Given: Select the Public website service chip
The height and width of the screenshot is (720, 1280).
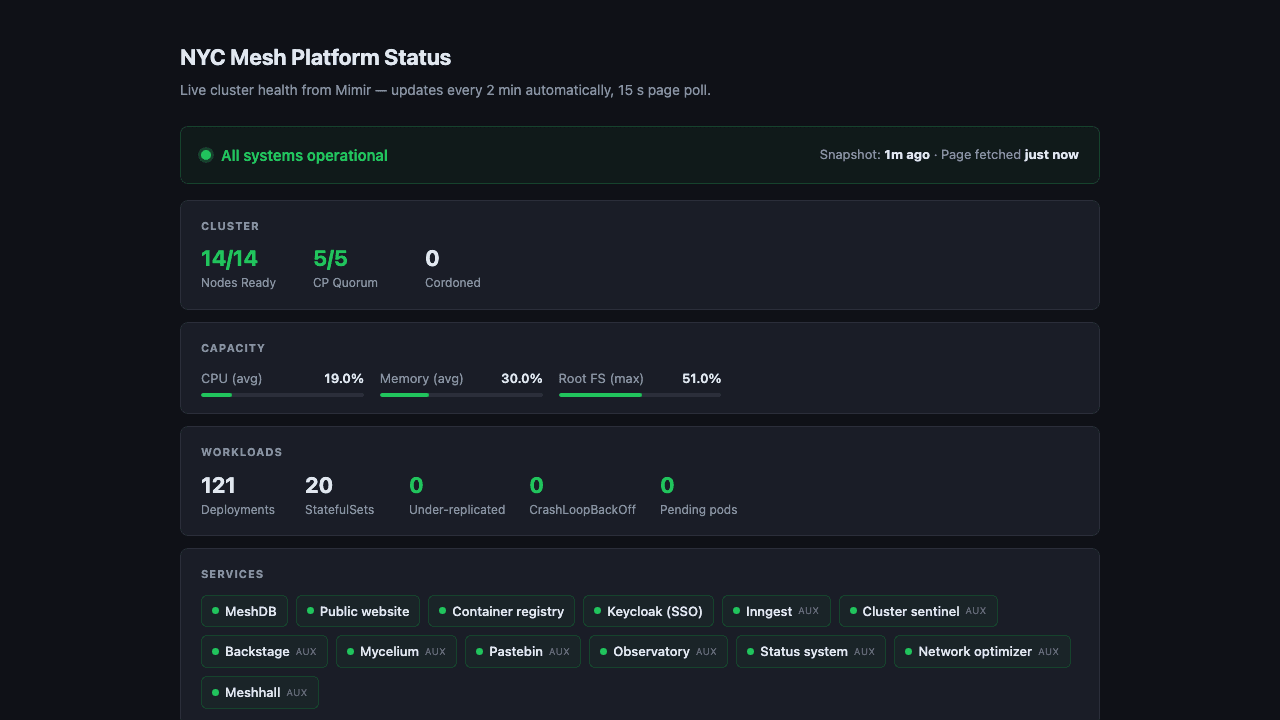Looking at the screenshot, I should click(x=358, y=611).
